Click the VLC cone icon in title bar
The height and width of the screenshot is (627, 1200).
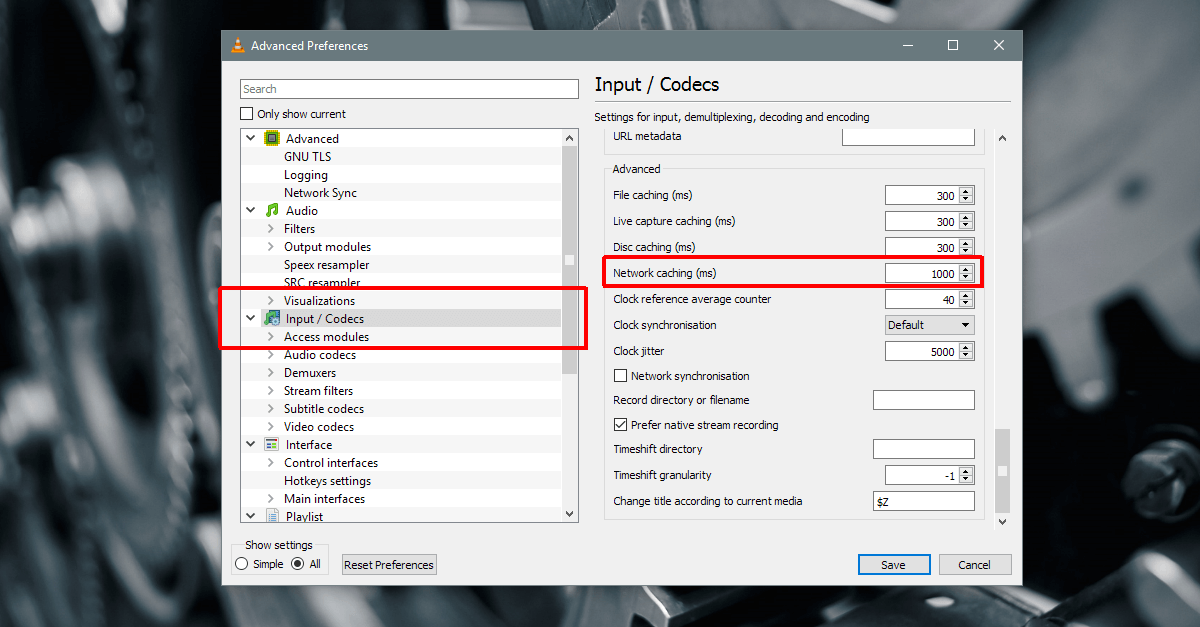(238, 45)
